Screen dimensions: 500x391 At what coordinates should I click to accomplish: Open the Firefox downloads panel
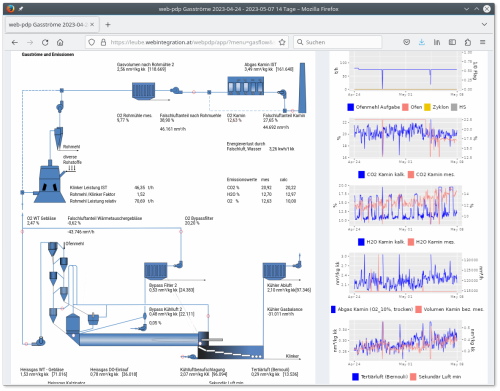tap(422, 42)
